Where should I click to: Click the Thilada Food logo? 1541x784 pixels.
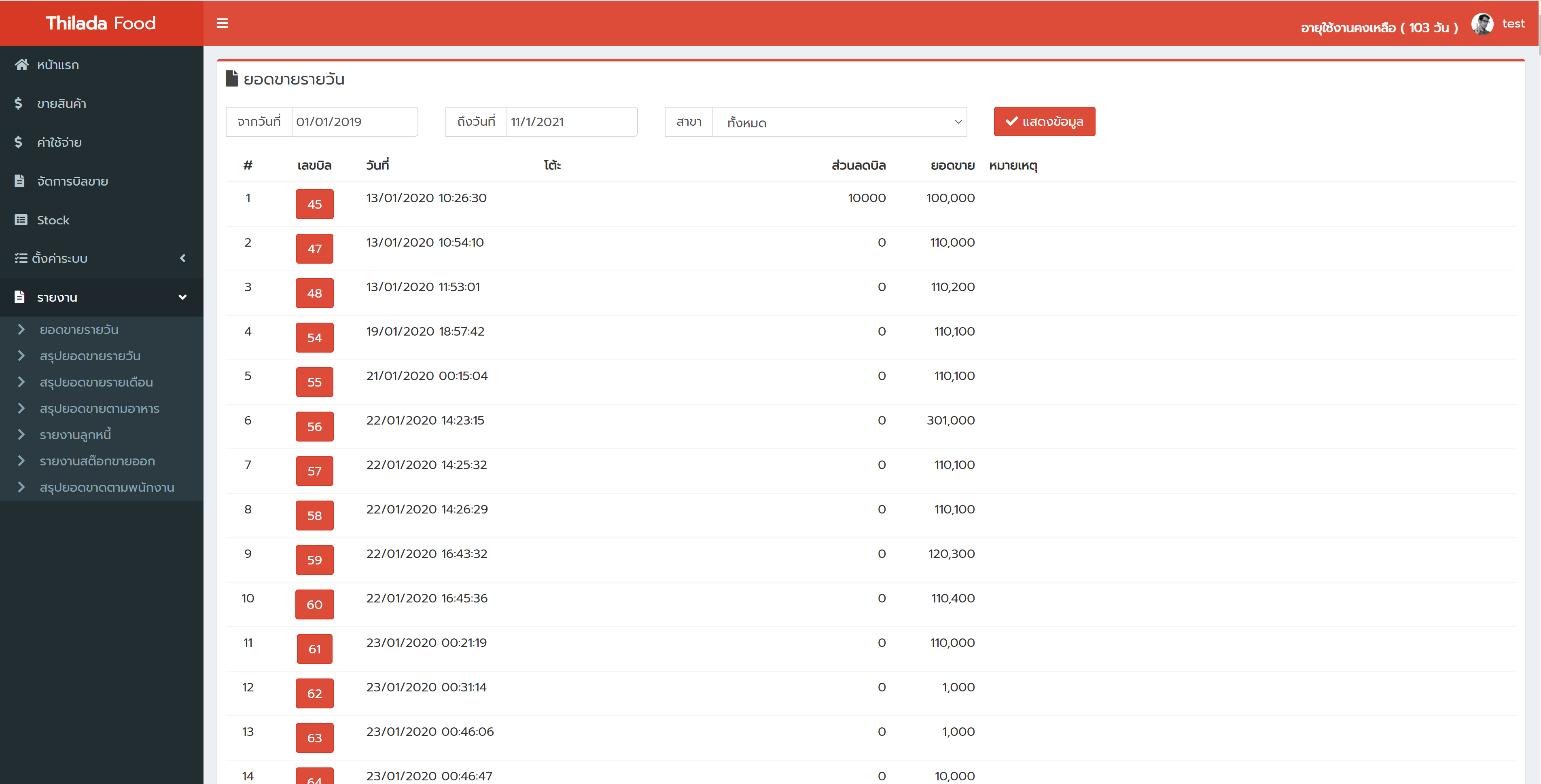(x=101, y=23)
